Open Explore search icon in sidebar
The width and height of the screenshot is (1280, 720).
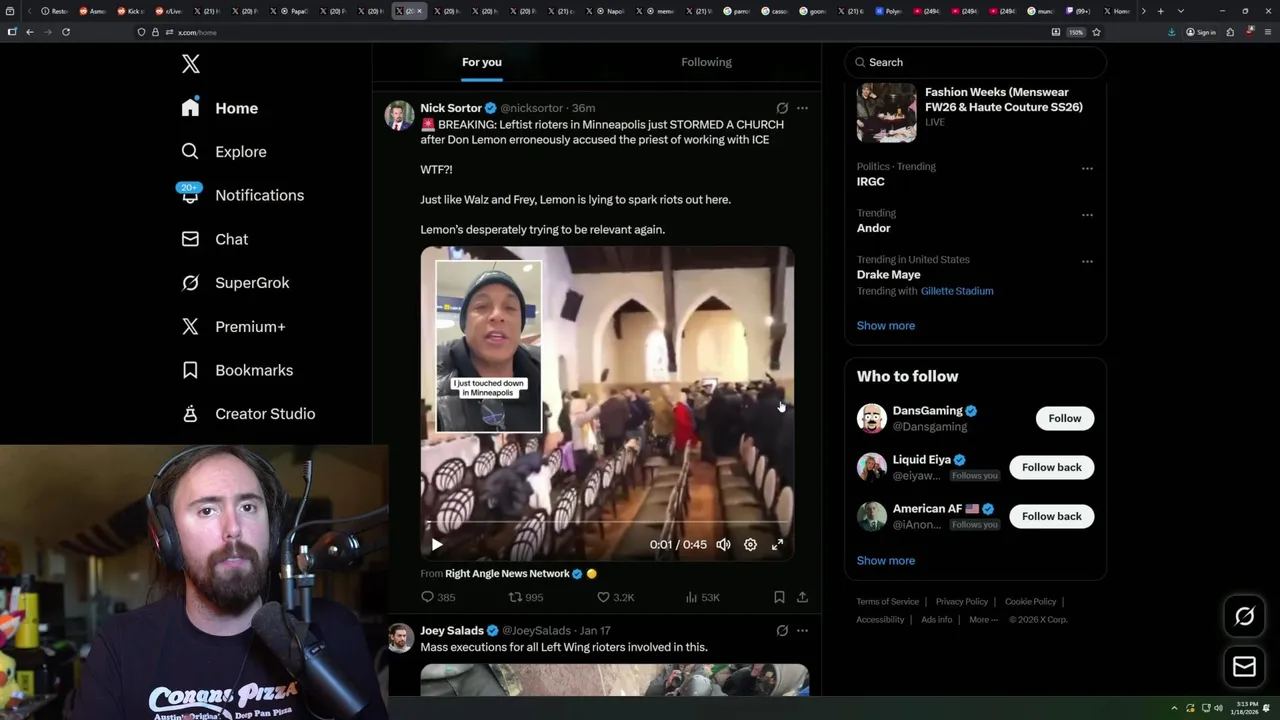point(190,151)
